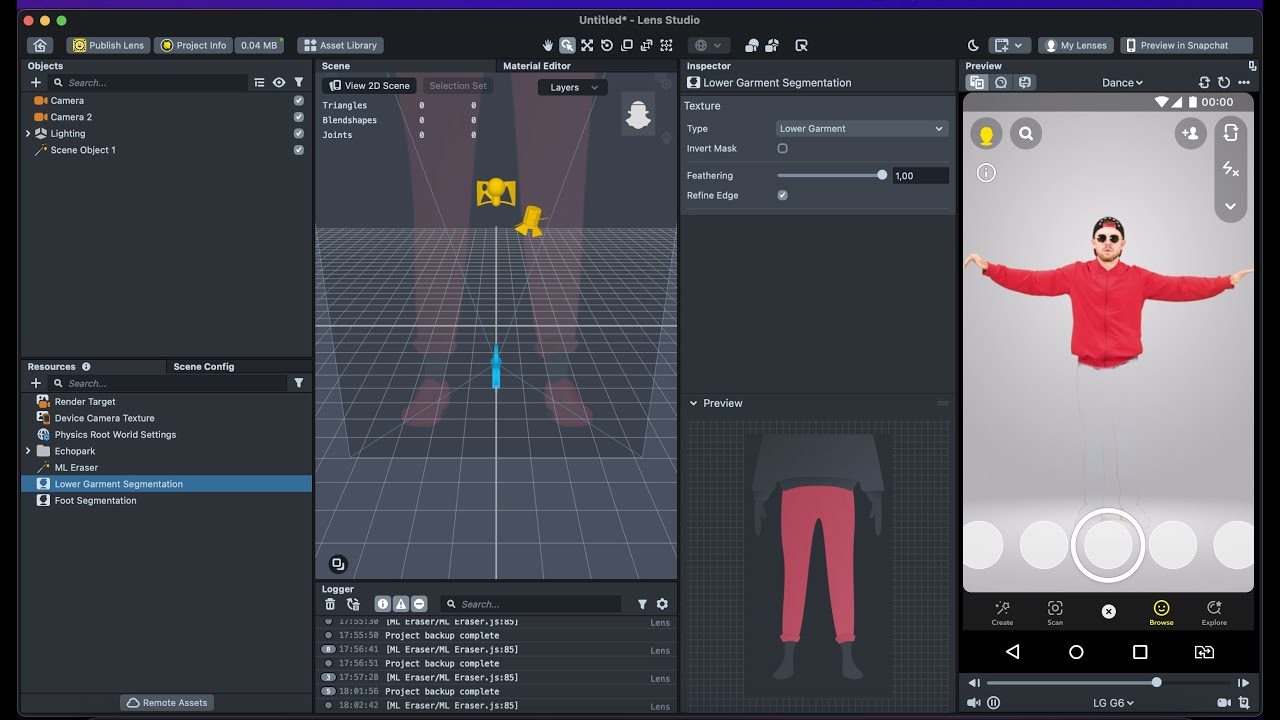Switch to the Scene Config tab
The width and height of the screenshot is (1280, 720).
click(204, 367)
